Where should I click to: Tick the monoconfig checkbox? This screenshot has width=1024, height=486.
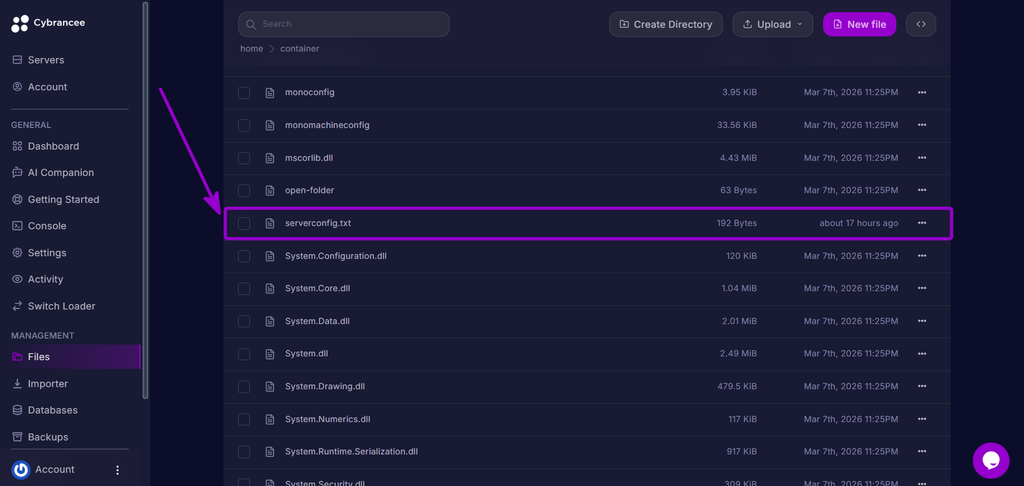coord(244,93)
